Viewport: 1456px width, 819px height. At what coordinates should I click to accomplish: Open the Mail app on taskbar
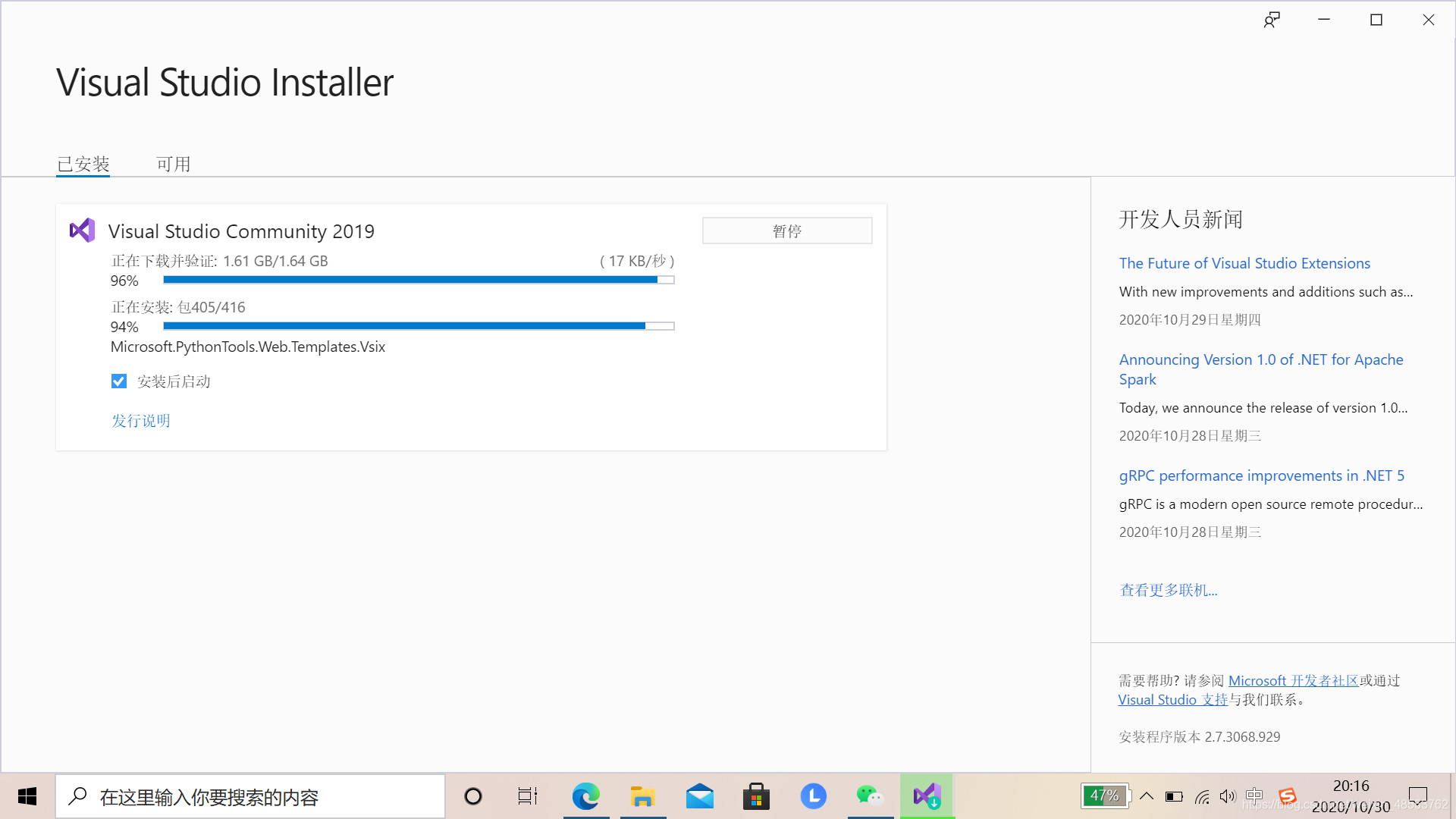pos(699,796)
